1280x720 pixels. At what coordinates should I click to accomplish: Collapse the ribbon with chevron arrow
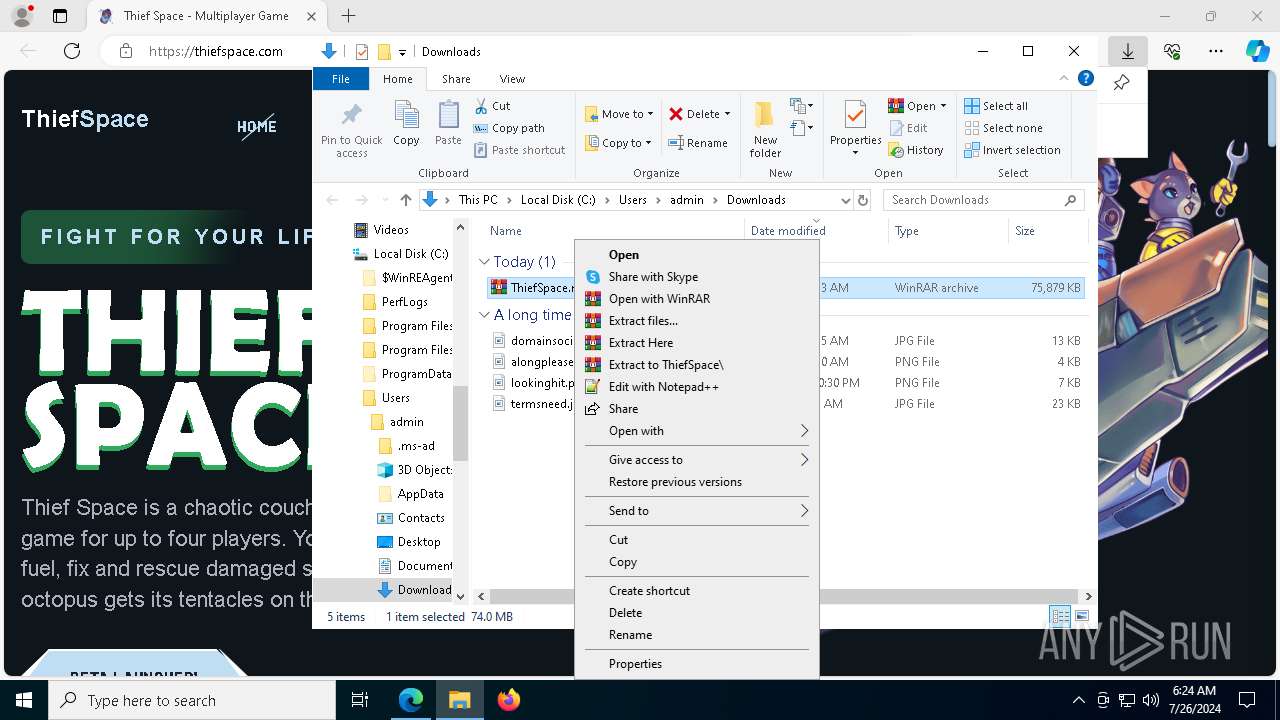1064,78
